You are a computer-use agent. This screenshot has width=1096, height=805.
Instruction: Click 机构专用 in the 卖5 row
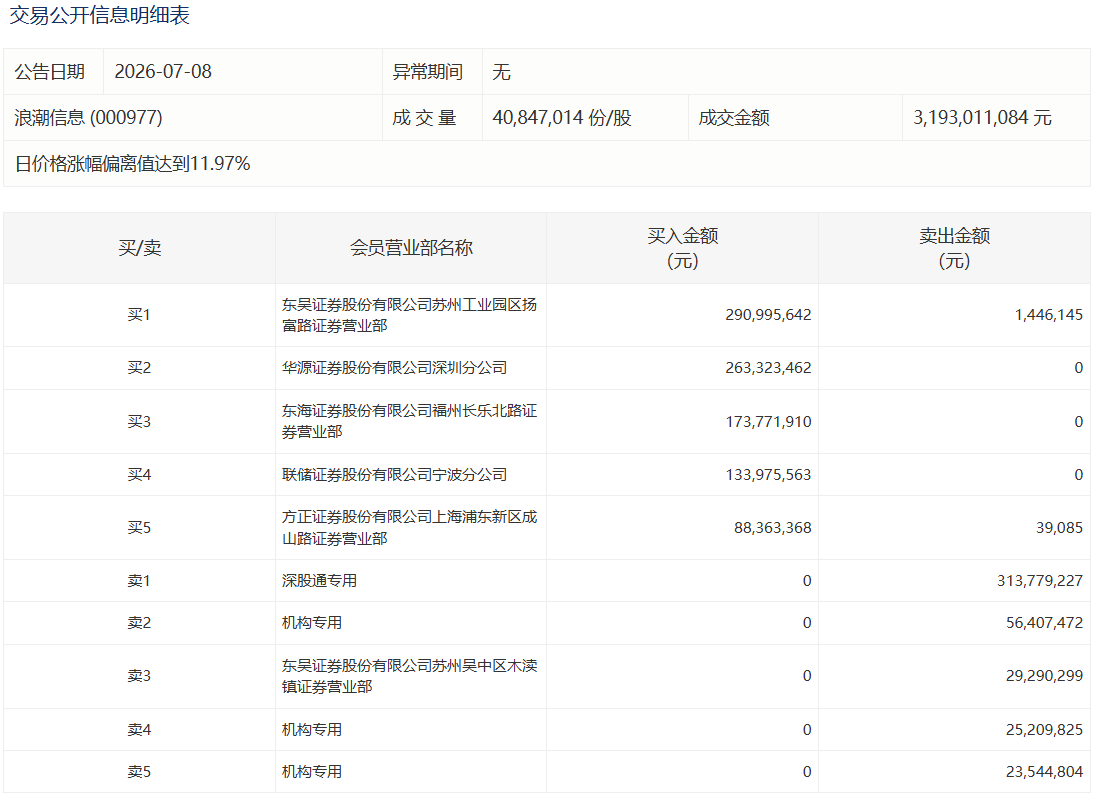click(x=312, y=771)
